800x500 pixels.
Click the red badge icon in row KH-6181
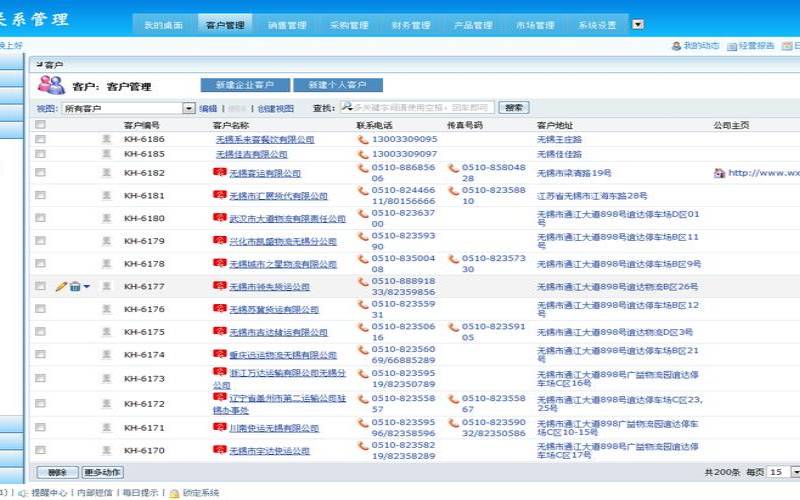(x=219, y=195)
